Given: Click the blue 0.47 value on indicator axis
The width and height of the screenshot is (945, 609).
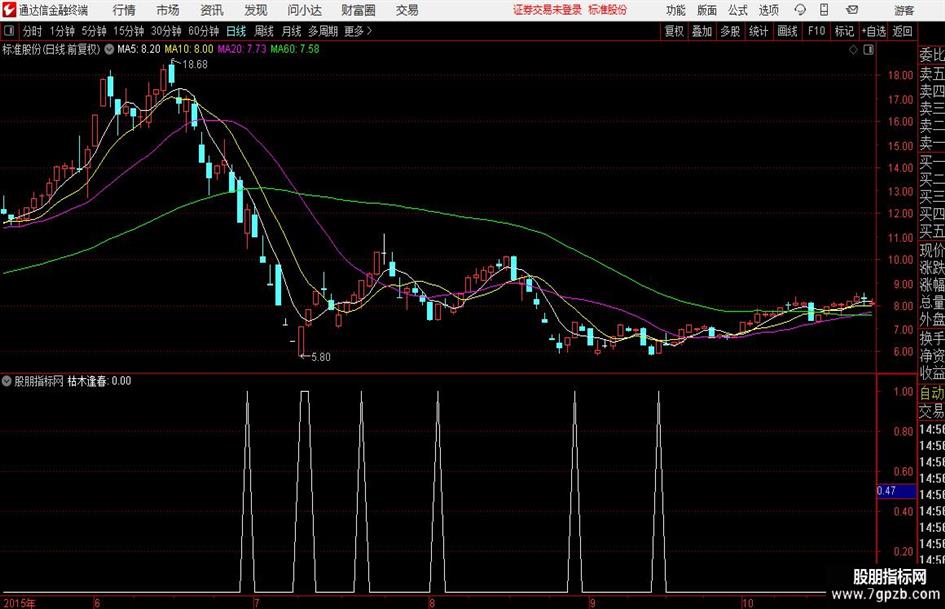Looking at the screenshot, I should click(896, 491).
